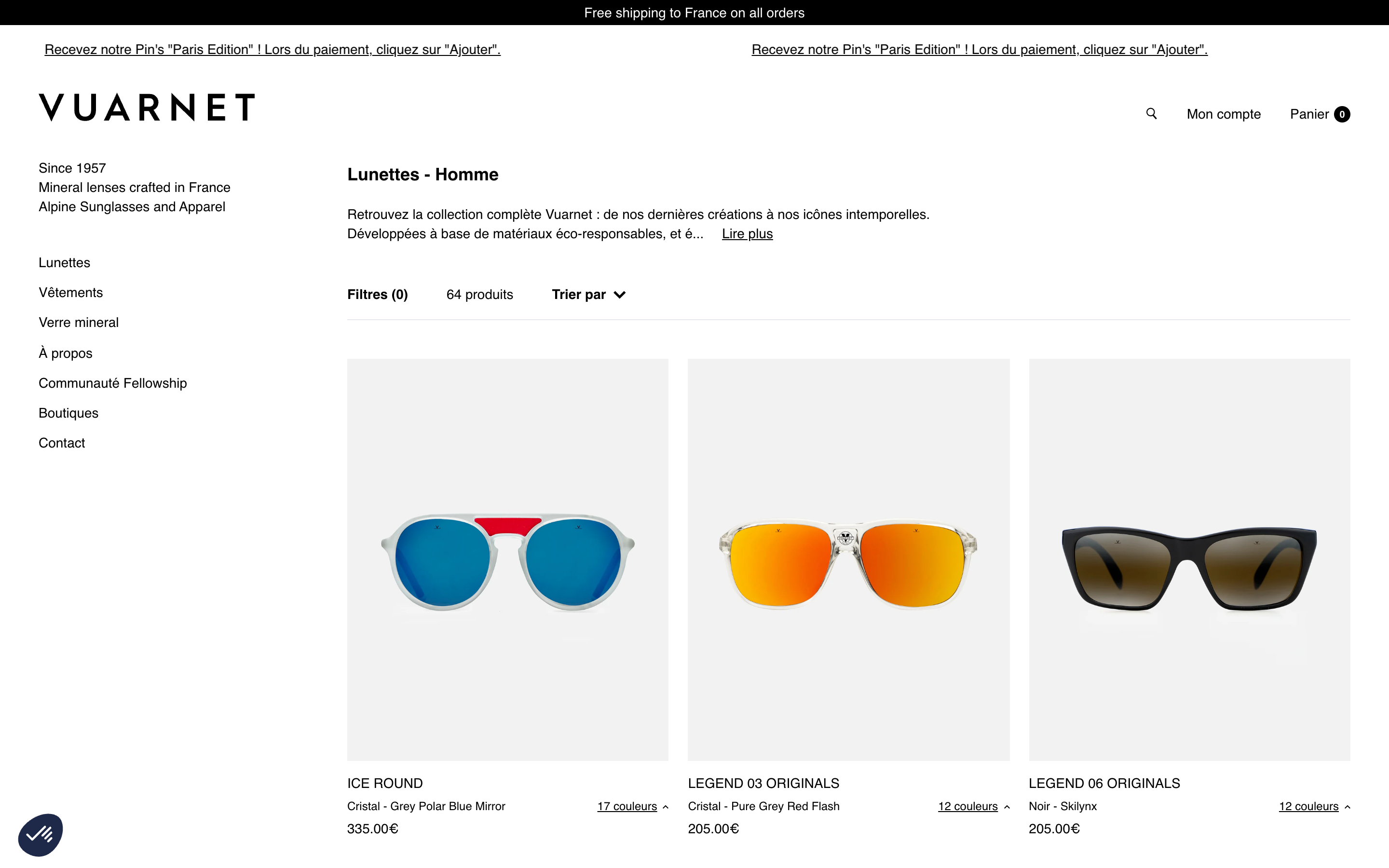Expand the Trier par sort dropdown
Viewport: 1389px width, 868px height.
[x=589, y=294]
